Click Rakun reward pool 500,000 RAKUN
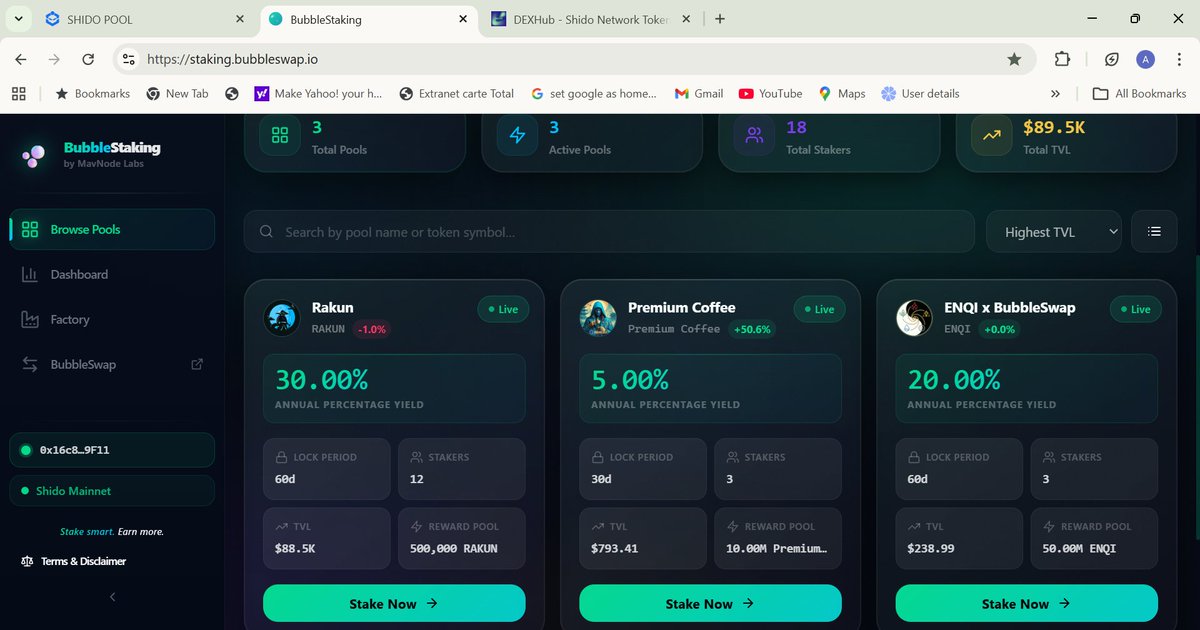The image size is (1200, 630). (454, 548)
